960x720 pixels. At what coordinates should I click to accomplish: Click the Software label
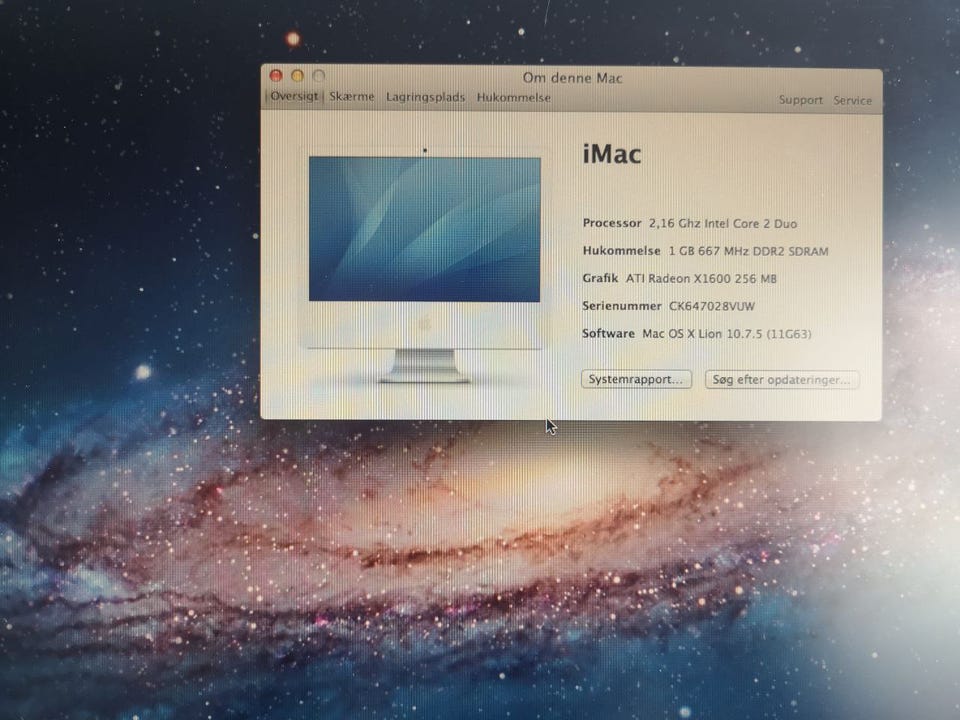pyautogui.click(x=608, y=333)
